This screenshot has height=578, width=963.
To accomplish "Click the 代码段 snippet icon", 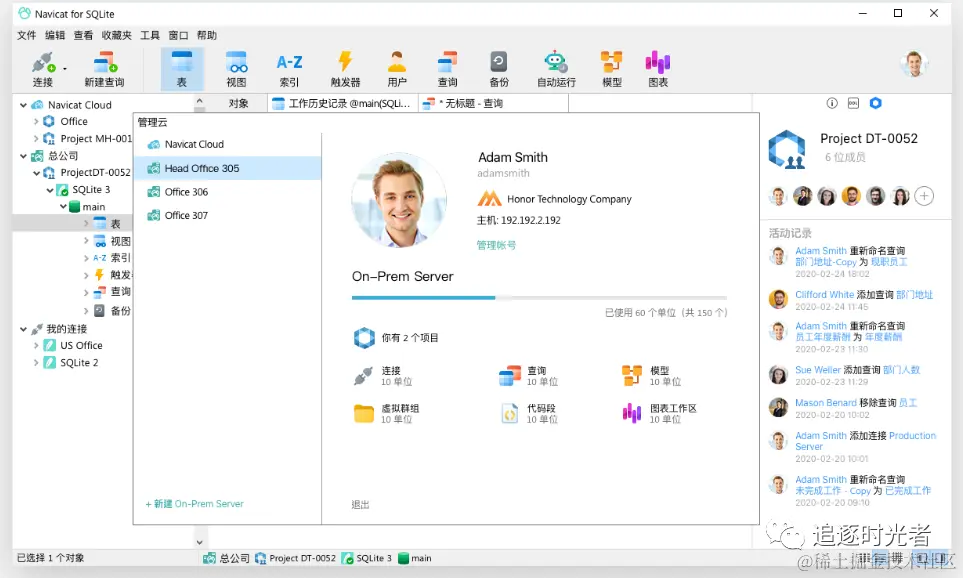I will [510, 414].
